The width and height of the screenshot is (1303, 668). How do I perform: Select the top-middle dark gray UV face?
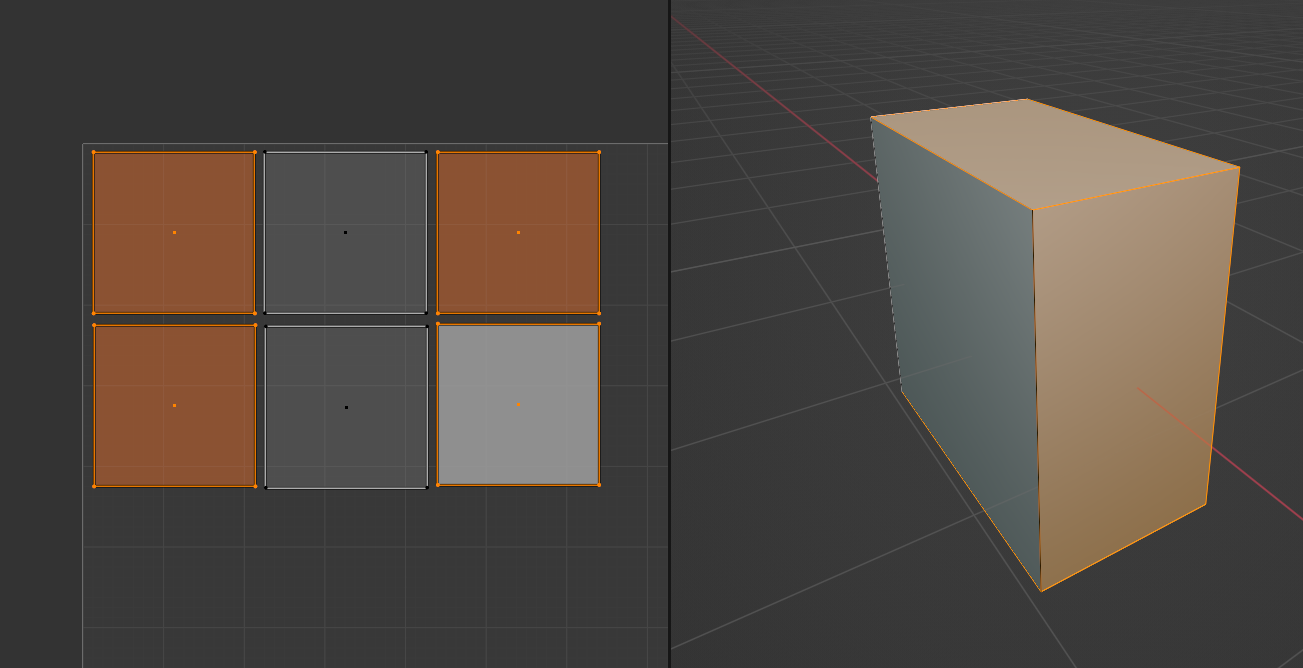coord(346,233)
